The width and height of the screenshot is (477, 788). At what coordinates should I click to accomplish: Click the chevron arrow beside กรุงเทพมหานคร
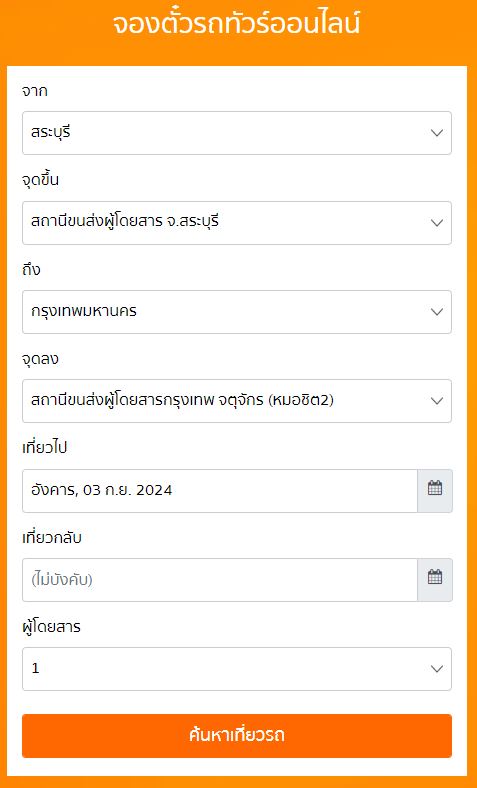437,312
